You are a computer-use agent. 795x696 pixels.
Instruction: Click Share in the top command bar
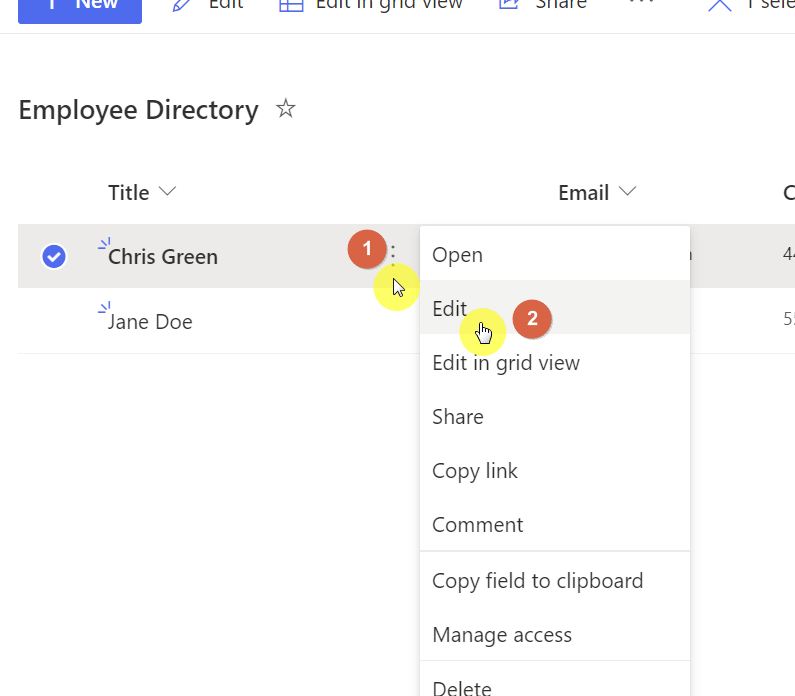tap(561, 5)
